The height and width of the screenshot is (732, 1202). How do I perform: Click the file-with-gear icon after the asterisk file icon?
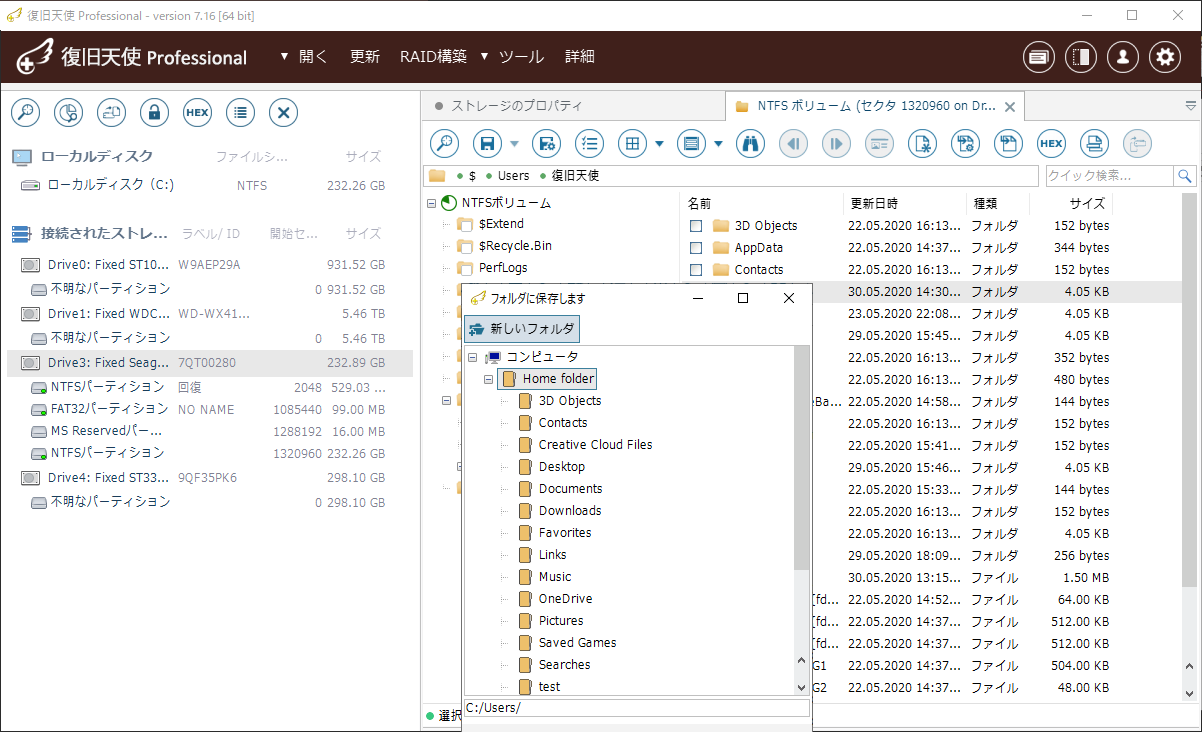pyautogui.click(x=965, y=144)
